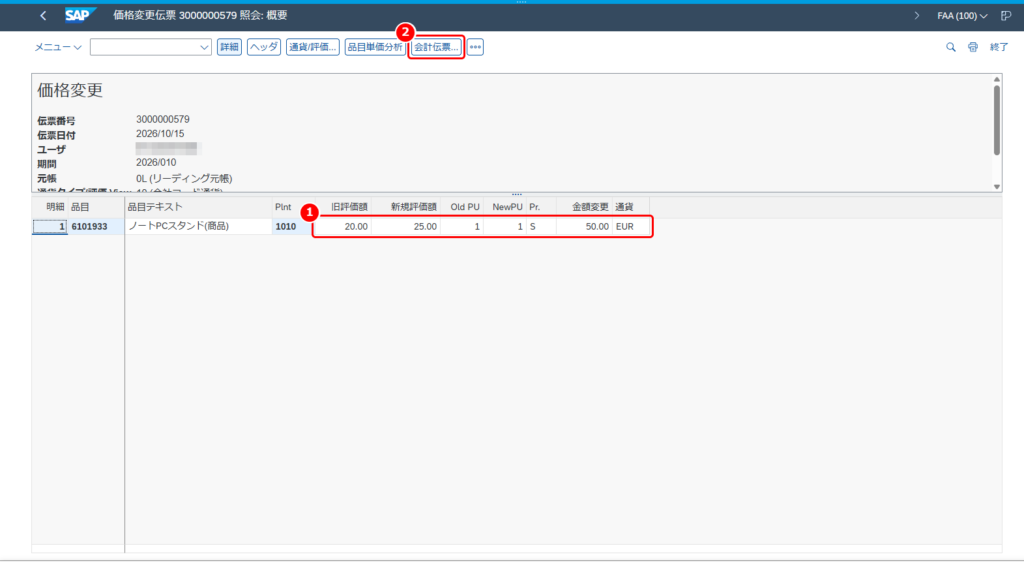Click the 通貨/評価... button
Viewport: 1024px width, 563px height.
pyautogui.click(x=313, y=47)
